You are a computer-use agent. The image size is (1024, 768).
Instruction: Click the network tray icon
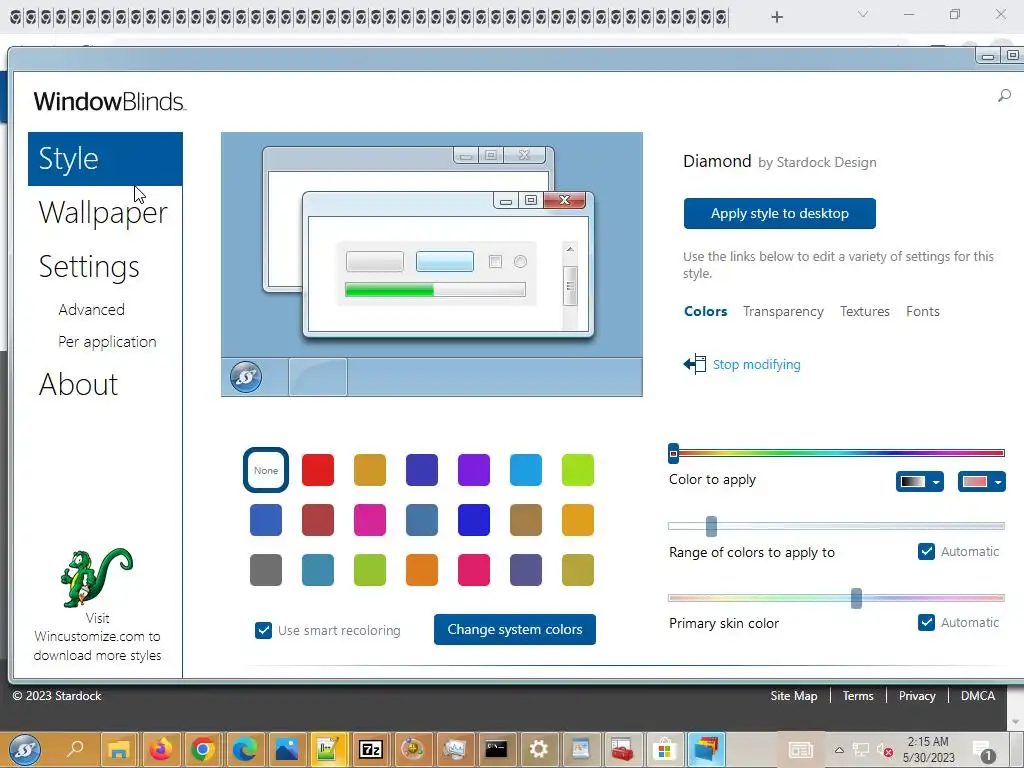tap(861, 750)
